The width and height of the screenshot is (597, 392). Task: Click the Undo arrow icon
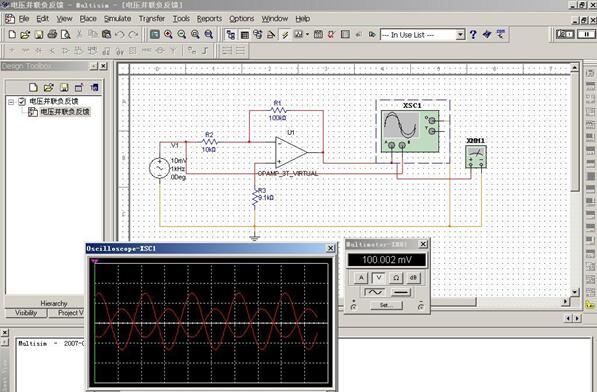click(x=120, y=35)
